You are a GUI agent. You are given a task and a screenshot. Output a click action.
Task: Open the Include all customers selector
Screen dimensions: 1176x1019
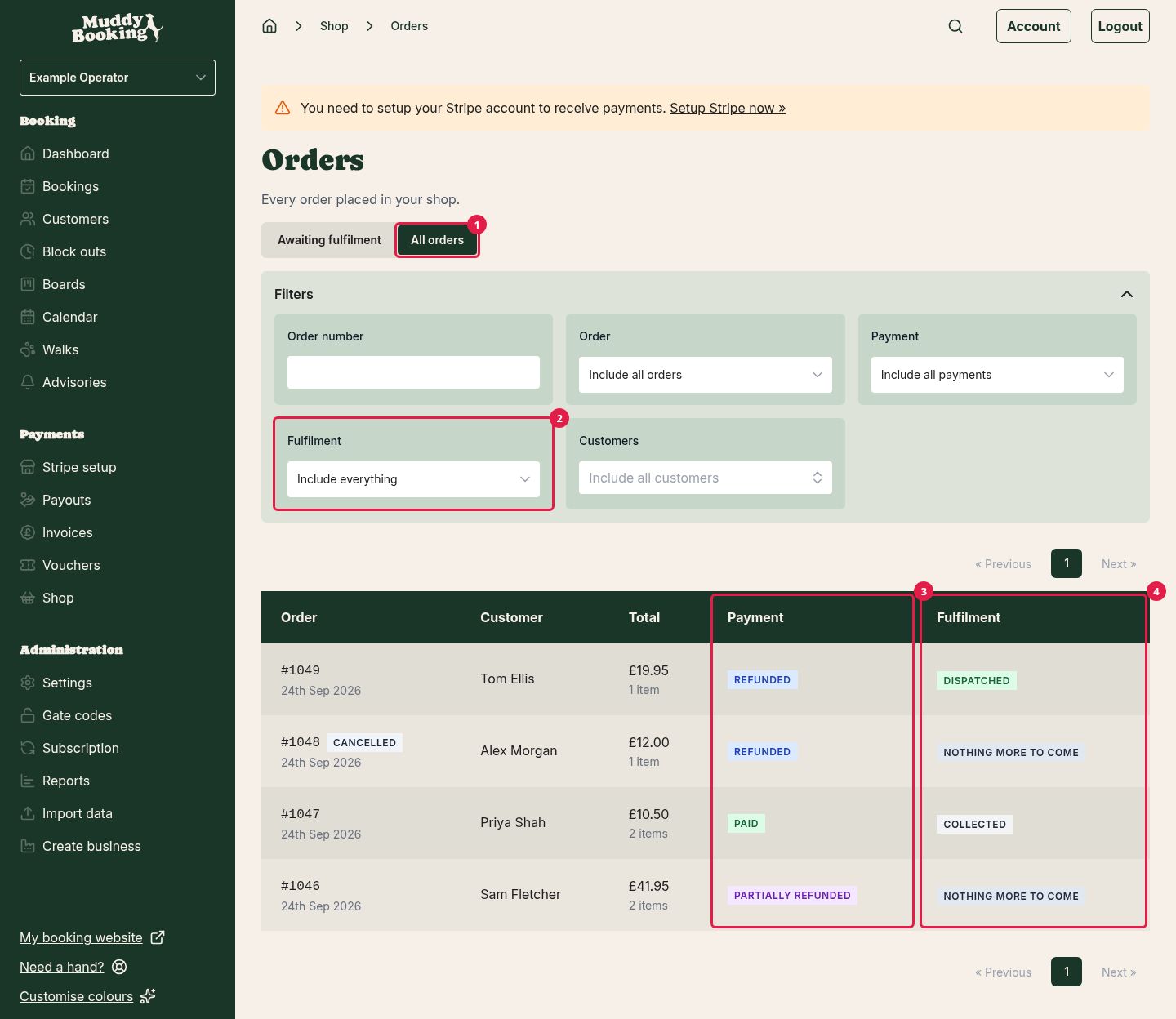click(x=706, y=478)
